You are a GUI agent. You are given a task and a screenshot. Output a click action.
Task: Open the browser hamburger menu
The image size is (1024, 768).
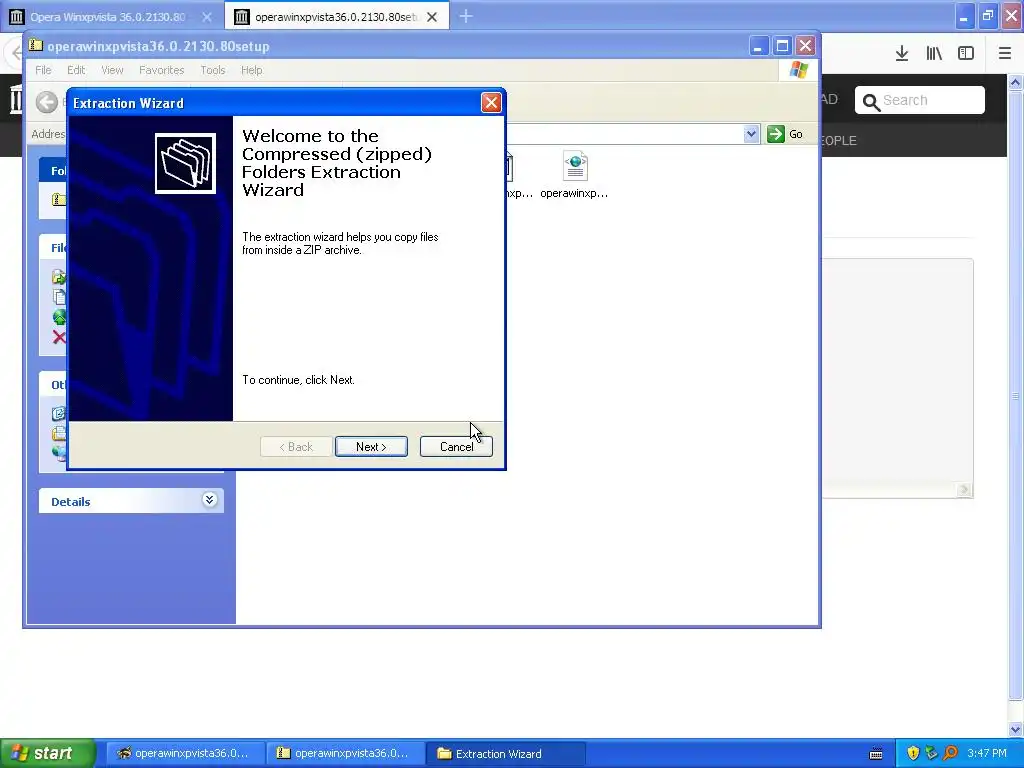pyautogui.click(x=1004, y=54)
